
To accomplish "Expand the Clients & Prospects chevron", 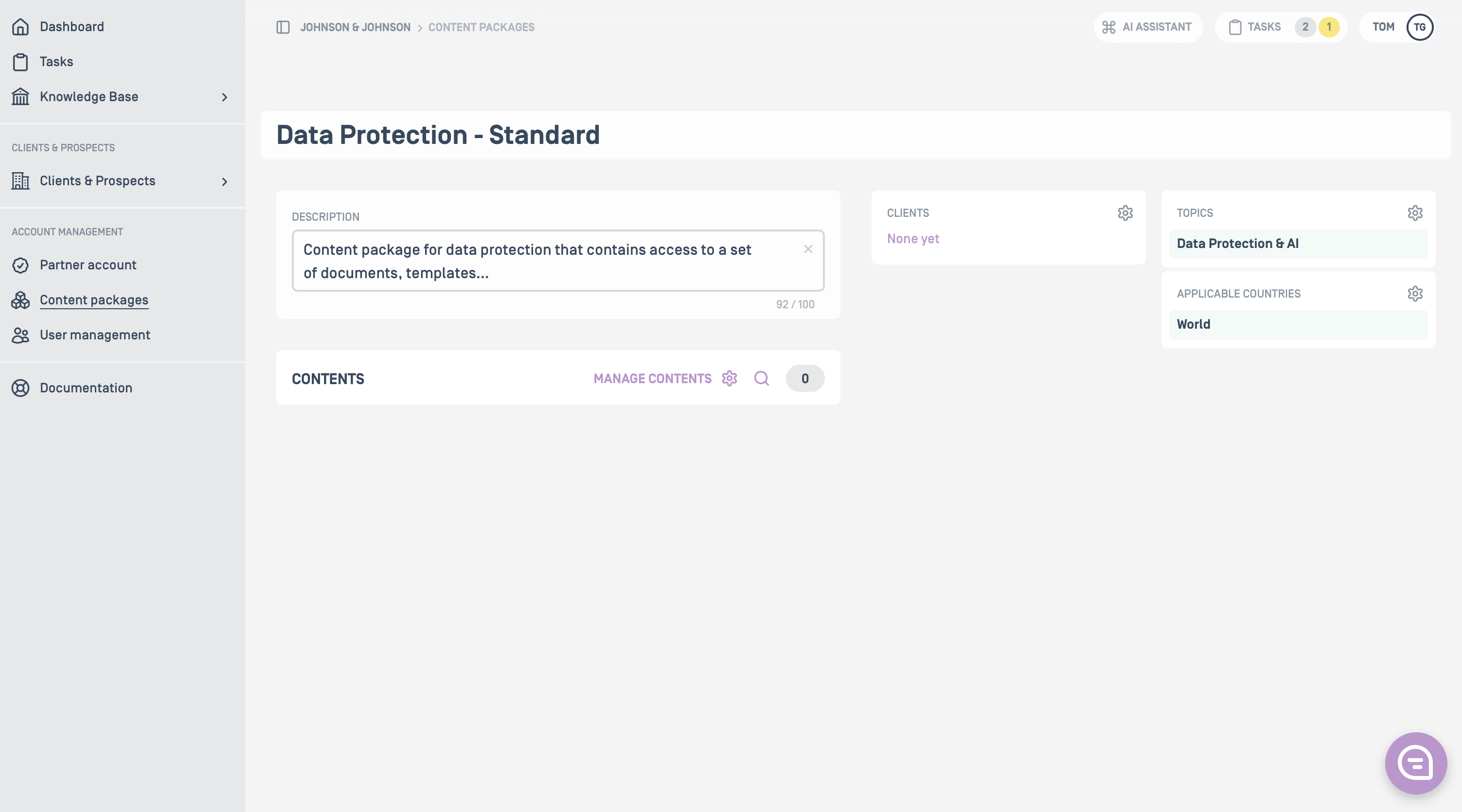I will click(225, 181).
